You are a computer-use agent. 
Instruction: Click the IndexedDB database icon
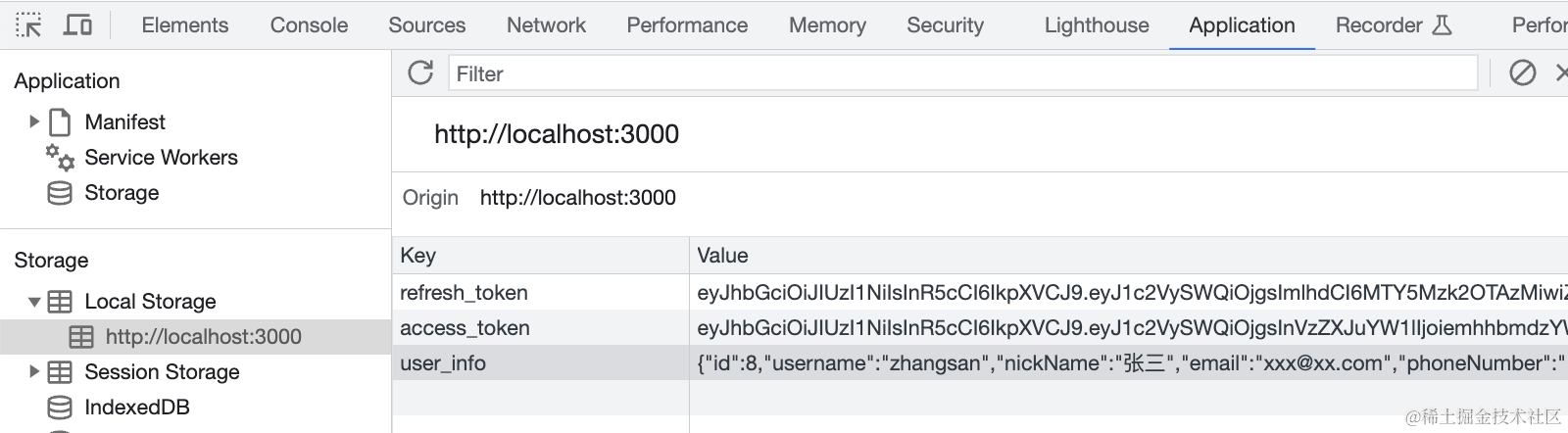pyautogui.click(x=60, y=408)
